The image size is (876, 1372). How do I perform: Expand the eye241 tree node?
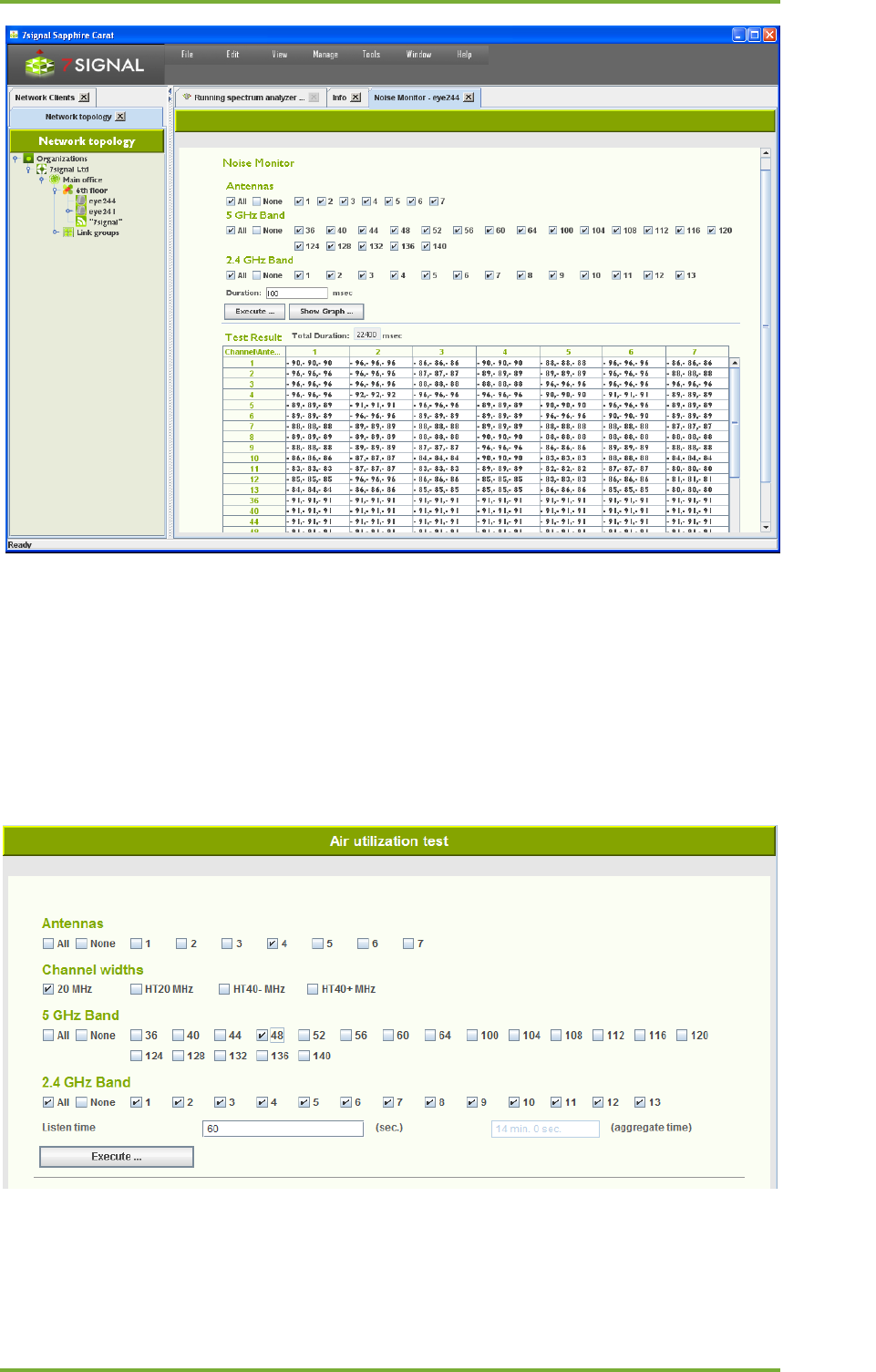(x=68, y=211)
